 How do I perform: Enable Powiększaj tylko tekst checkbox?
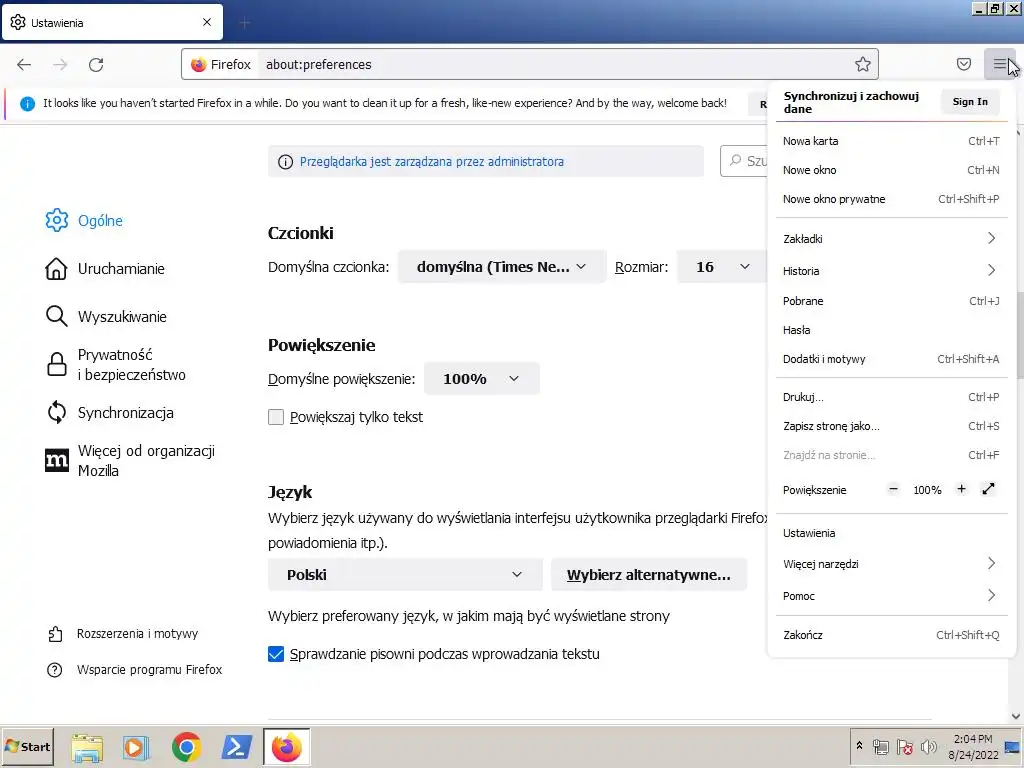pyautogui.click(x=276, y=417)
